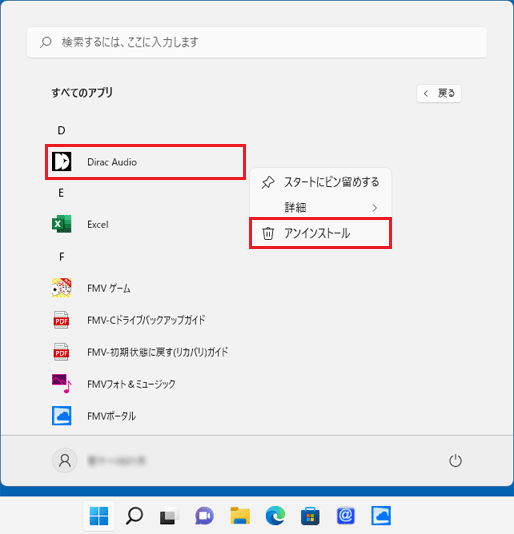The width and height of the screenshot is (514, 534).
Task: Open the 詳細 submenu entry
Action: click(321, 207)
